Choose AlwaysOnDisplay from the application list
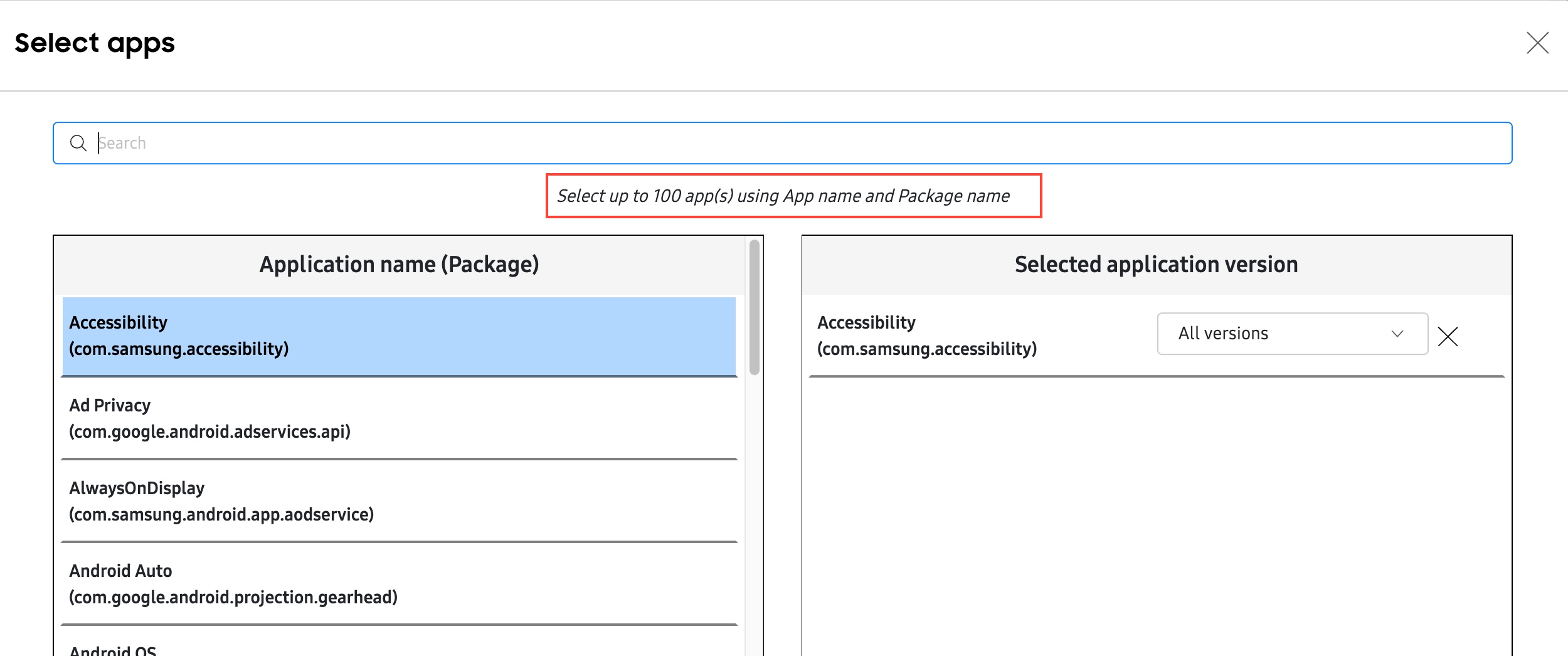The height and width of the screenshot is (656, 1568). point(399,501)
